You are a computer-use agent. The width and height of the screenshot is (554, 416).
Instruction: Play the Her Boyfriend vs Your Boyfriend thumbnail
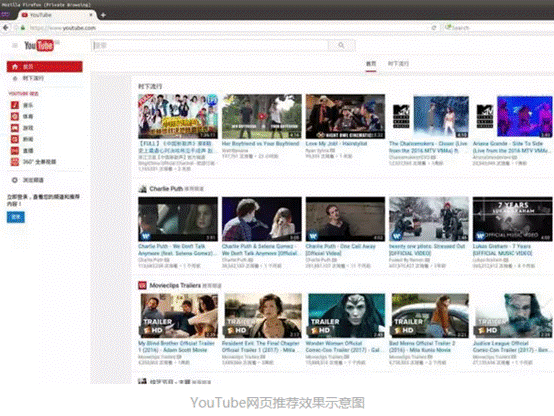tap(262, 116)
